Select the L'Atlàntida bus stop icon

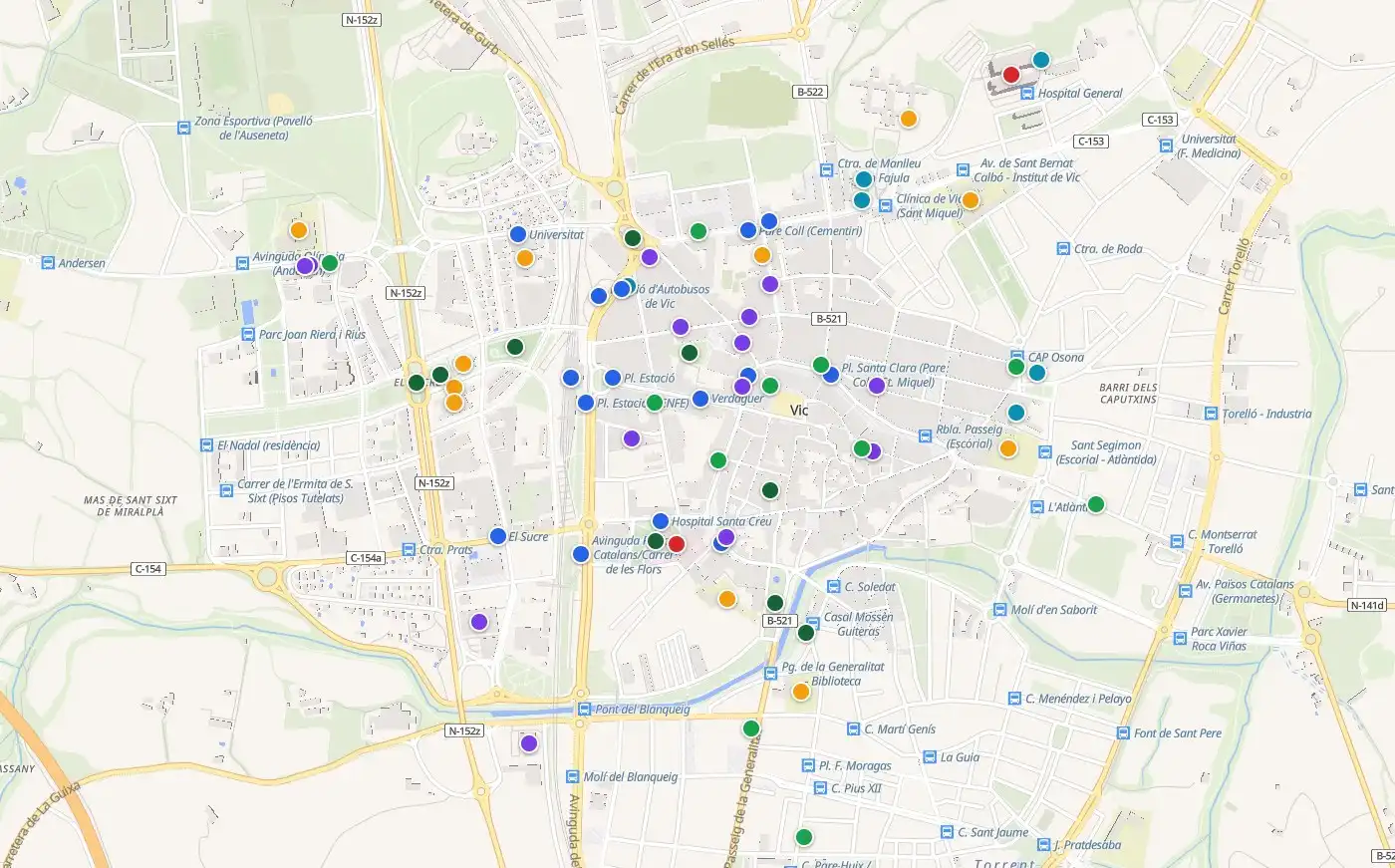(1036, 507)
